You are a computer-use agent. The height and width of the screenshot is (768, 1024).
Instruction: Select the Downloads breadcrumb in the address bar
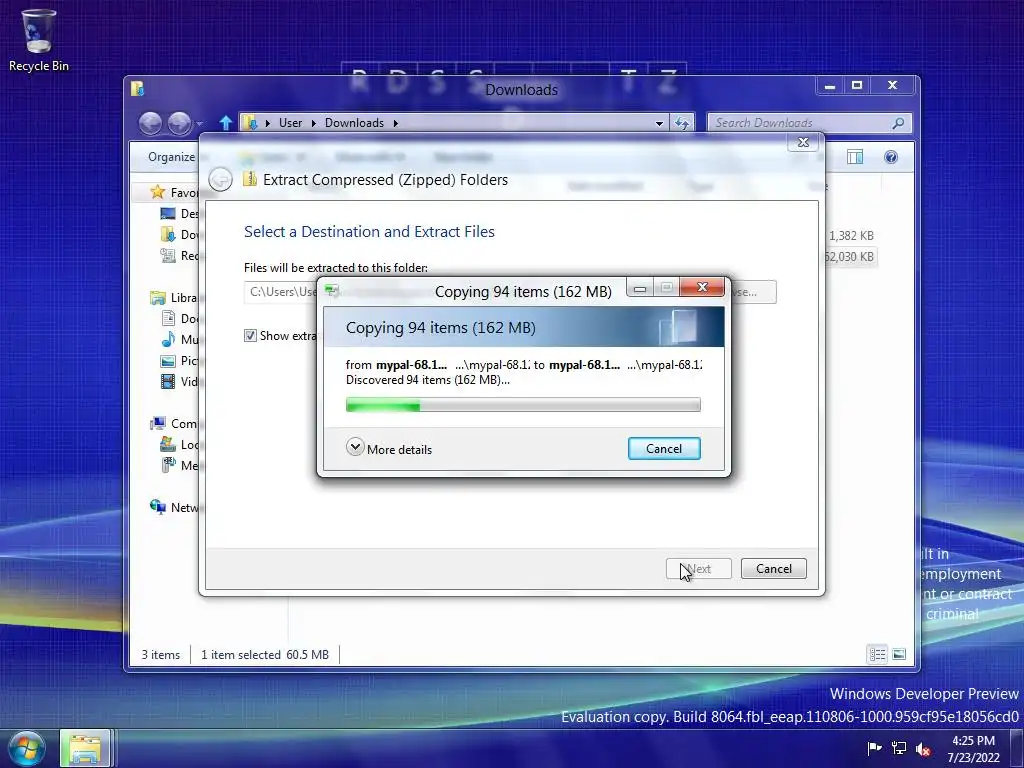point(354,123)
